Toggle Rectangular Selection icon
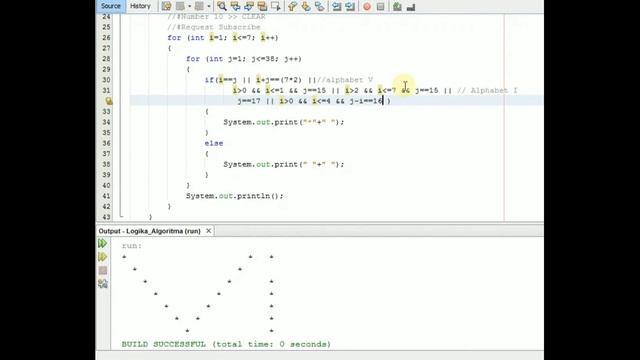 tap(276, 6)
